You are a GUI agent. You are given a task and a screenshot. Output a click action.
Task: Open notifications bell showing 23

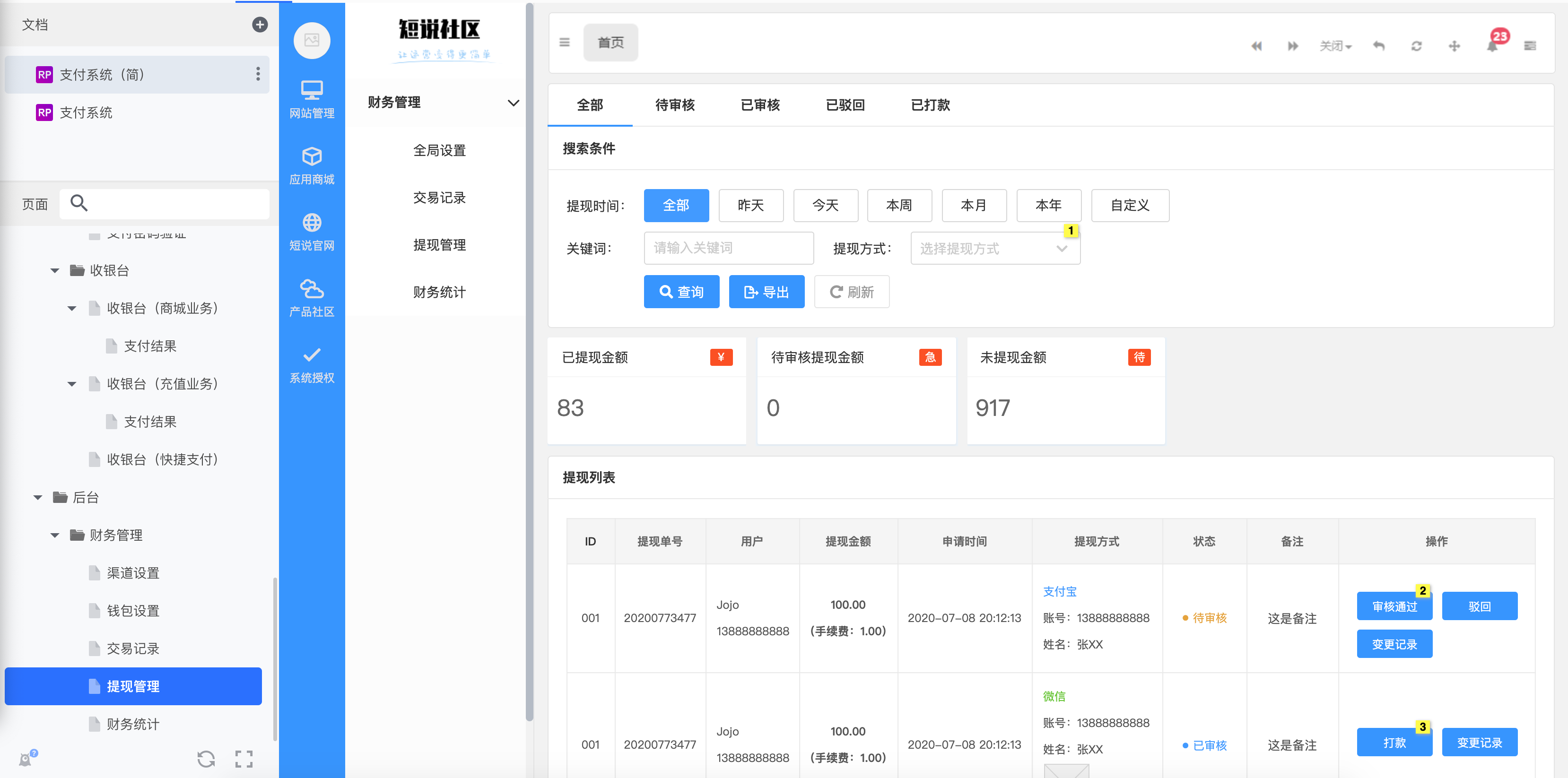[x=1494, y=43]
